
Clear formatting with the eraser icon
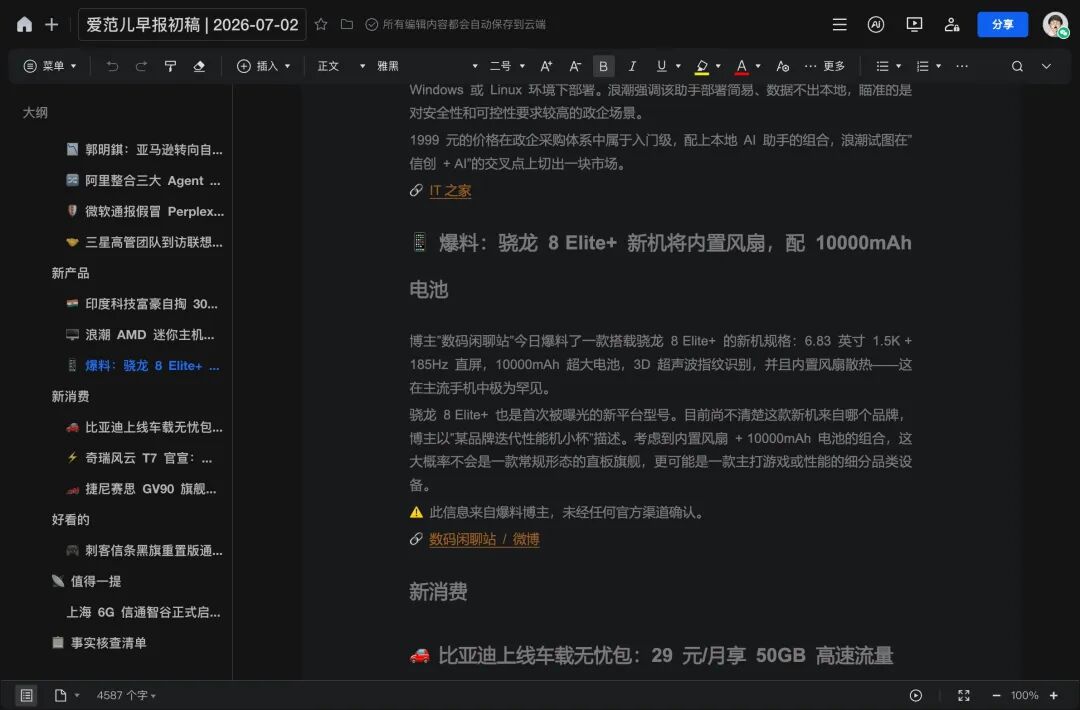(x=199, y=66)
